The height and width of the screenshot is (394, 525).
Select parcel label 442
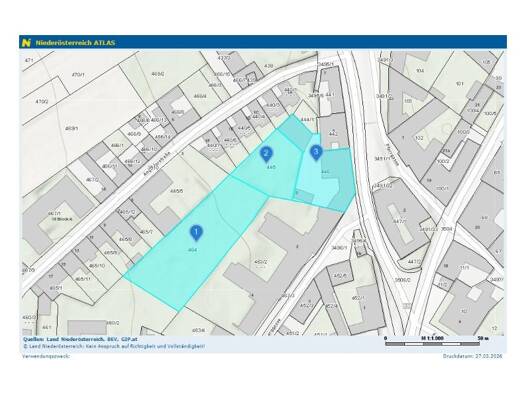(333, 134)
